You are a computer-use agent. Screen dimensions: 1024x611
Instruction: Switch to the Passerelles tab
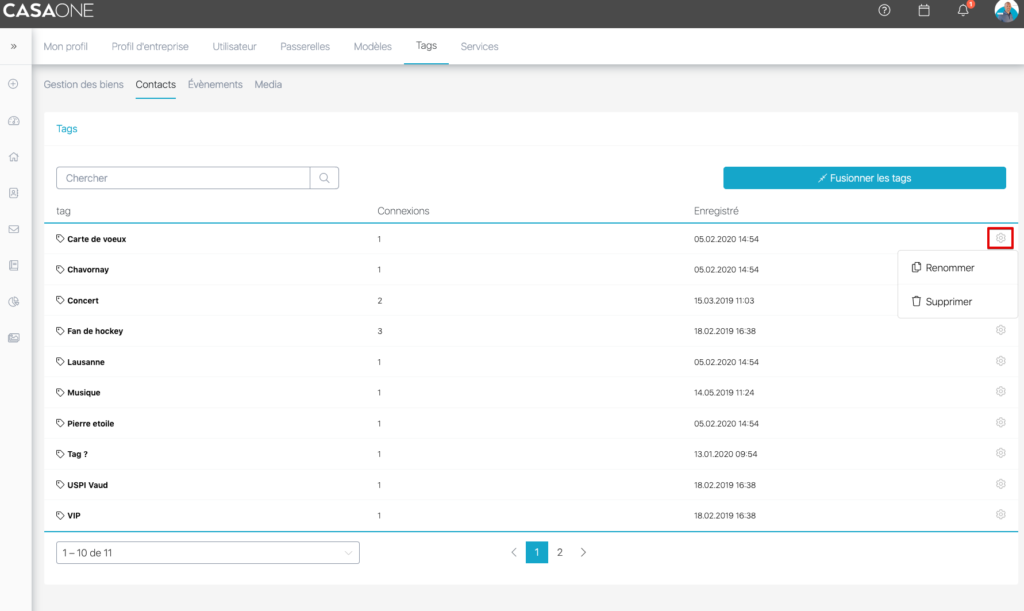305,46
